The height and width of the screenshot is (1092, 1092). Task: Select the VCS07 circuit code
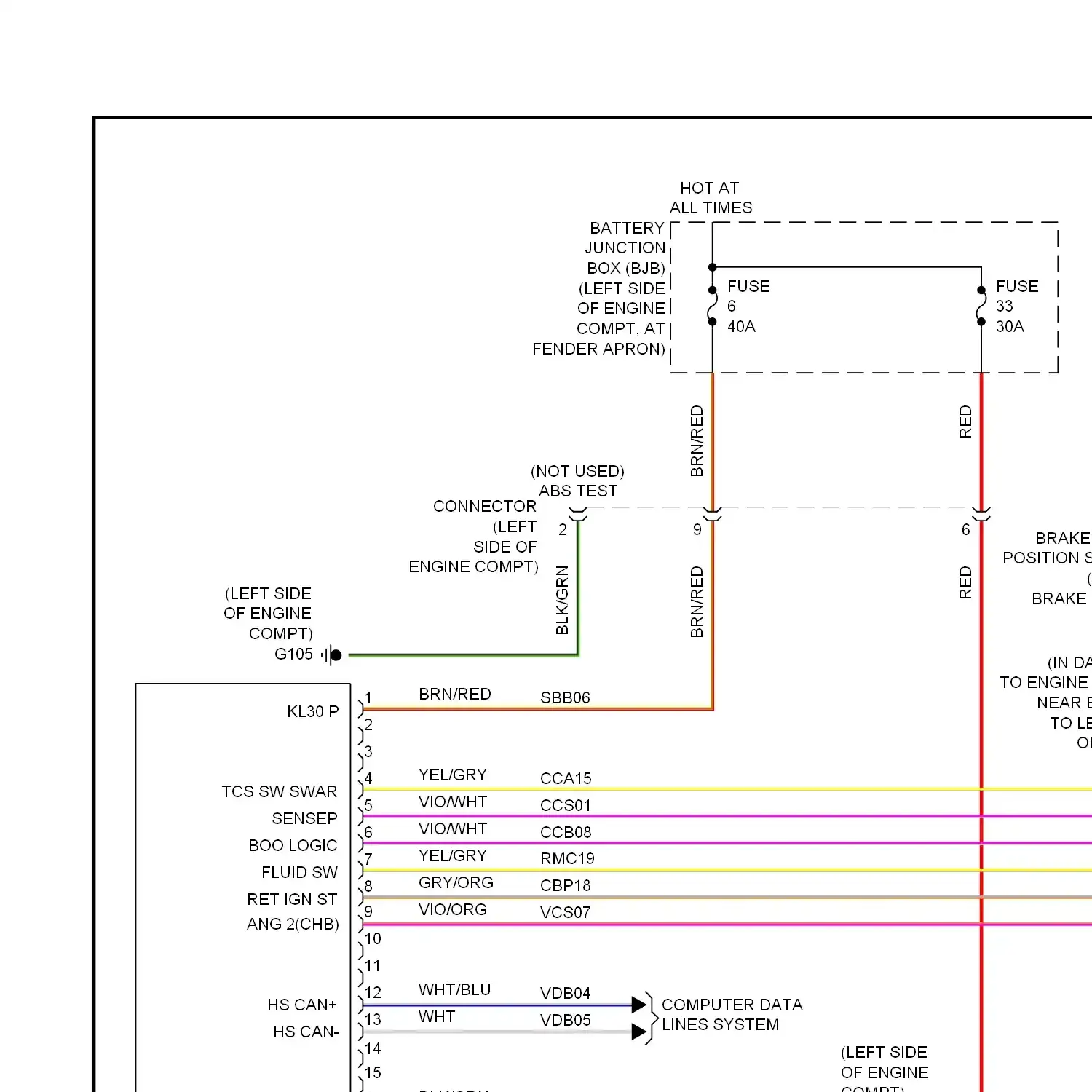[566, 913]
